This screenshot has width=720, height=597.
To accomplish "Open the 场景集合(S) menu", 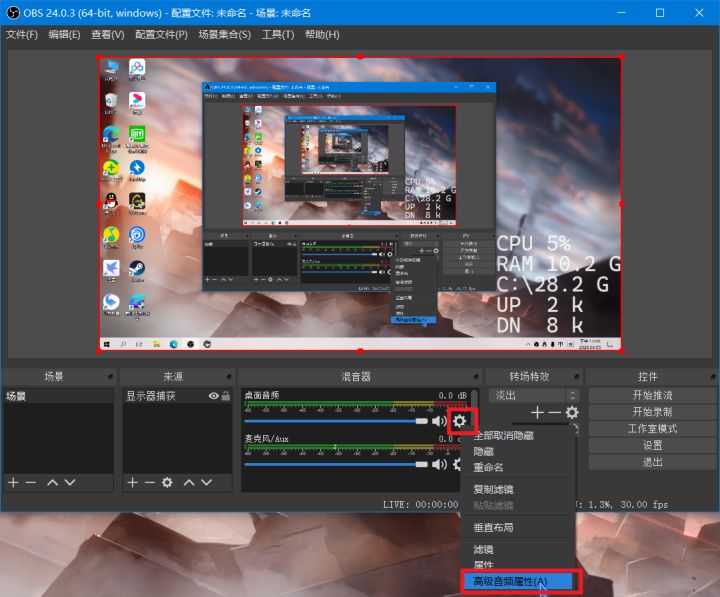I will point(225,35).
